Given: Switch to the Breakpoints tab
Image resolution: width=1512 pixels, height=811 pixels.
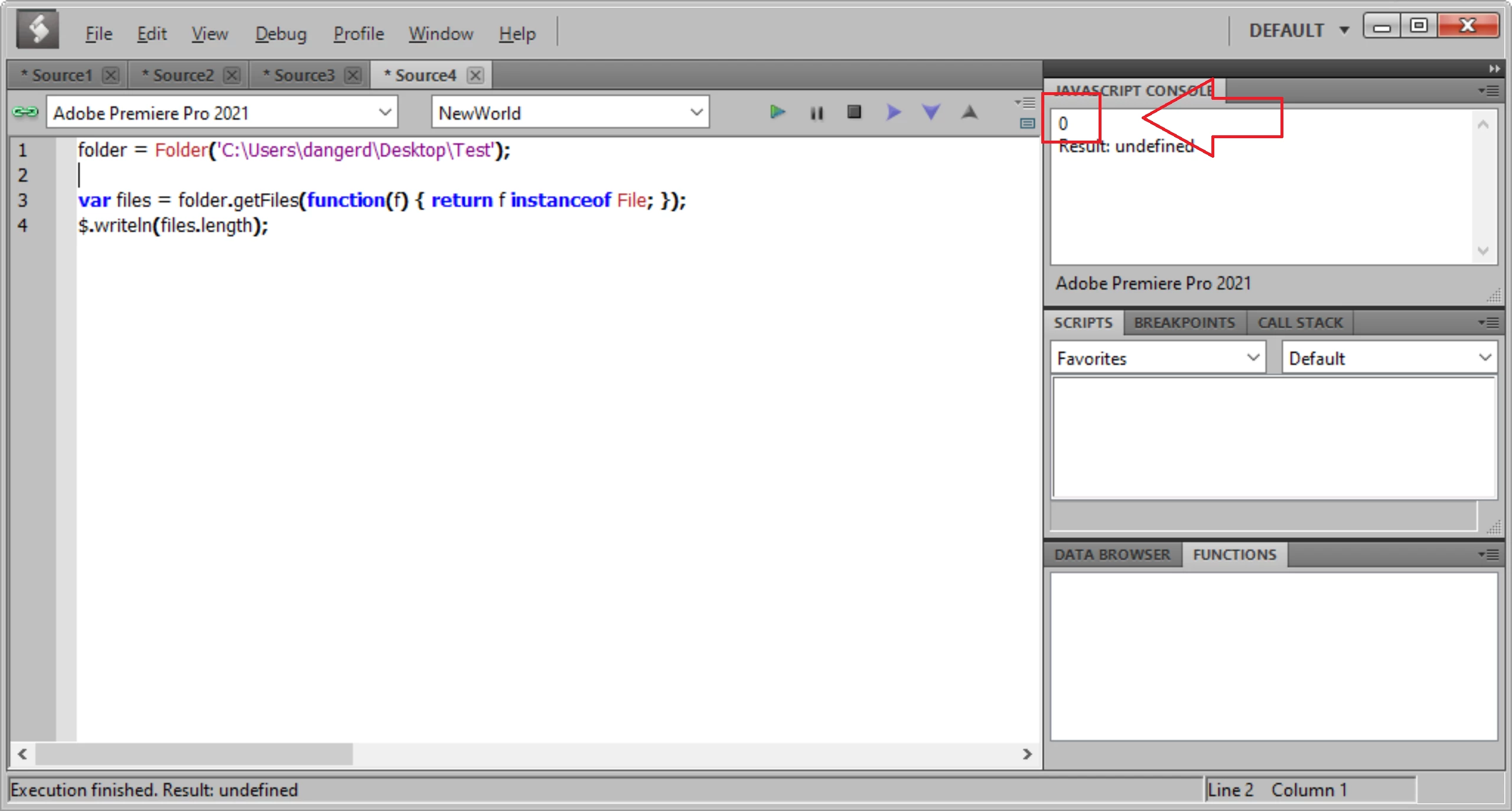Looking at the screenshot, I should (x=1184, y=323).
